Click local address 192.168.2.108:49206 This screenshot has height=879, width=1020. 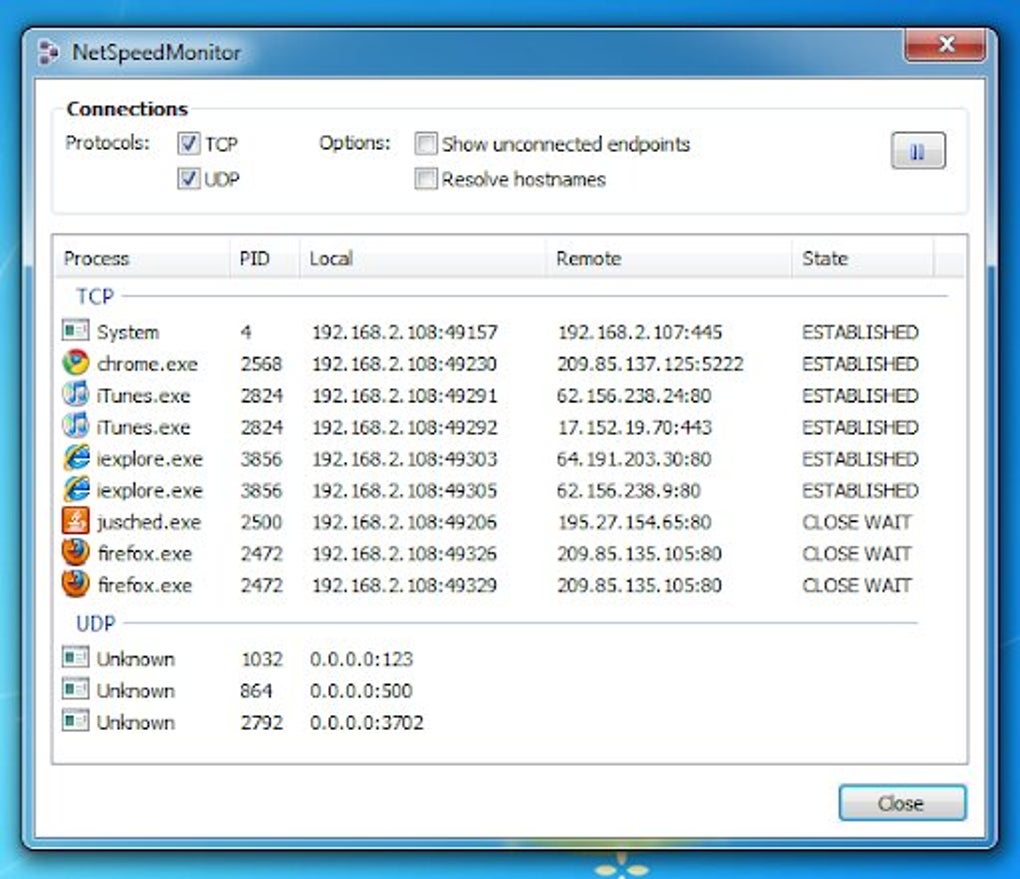coord(405,522)
